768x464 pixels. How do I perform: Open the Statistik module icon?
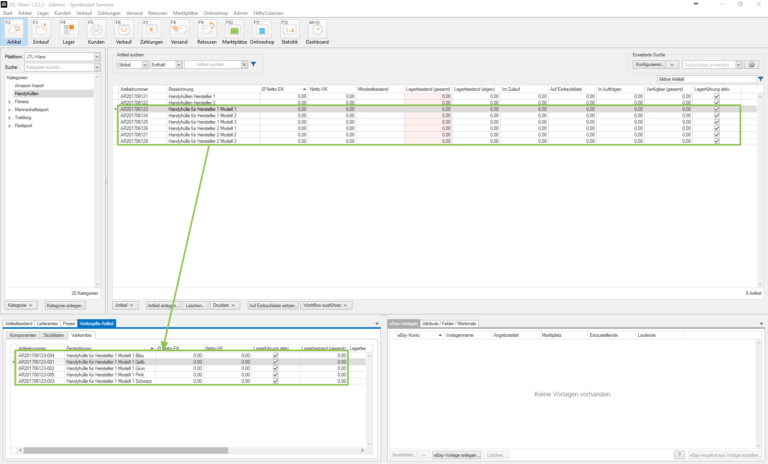click(290, 33)
